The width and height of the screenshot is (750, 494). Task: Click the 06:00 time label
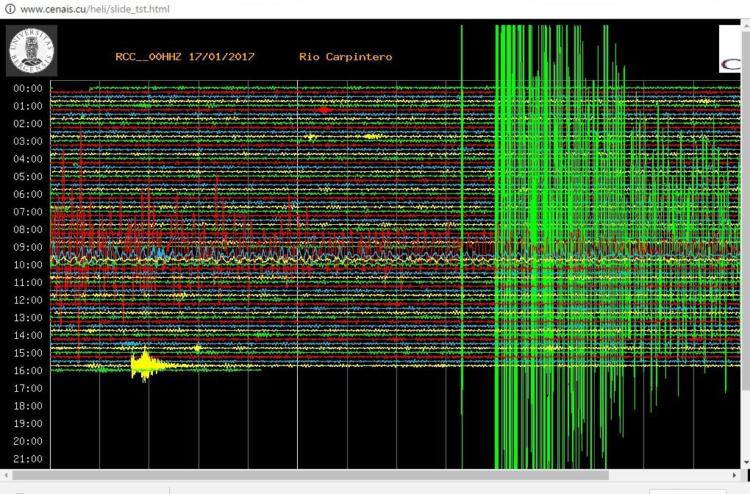26,194
